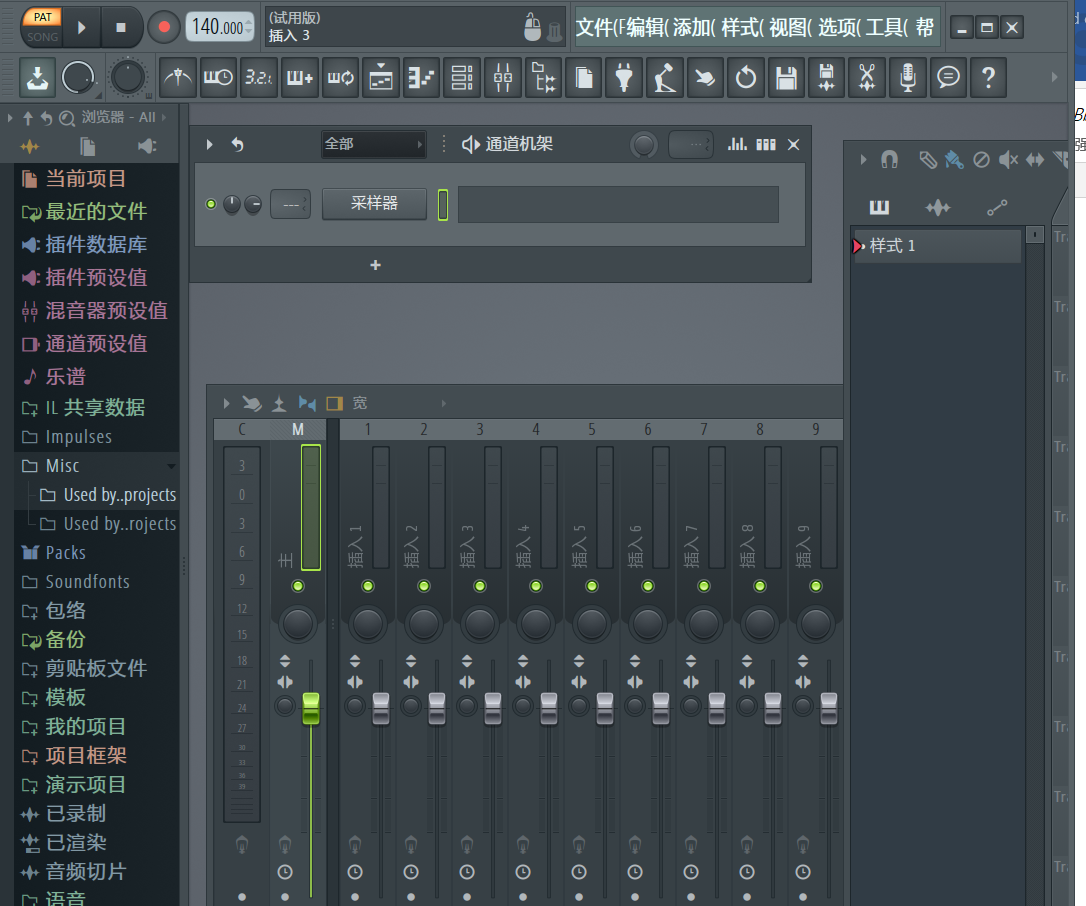The width and height of the screenshot is (1086, 906).
Task: Click the 采样器 channel button
Action: 374,204
